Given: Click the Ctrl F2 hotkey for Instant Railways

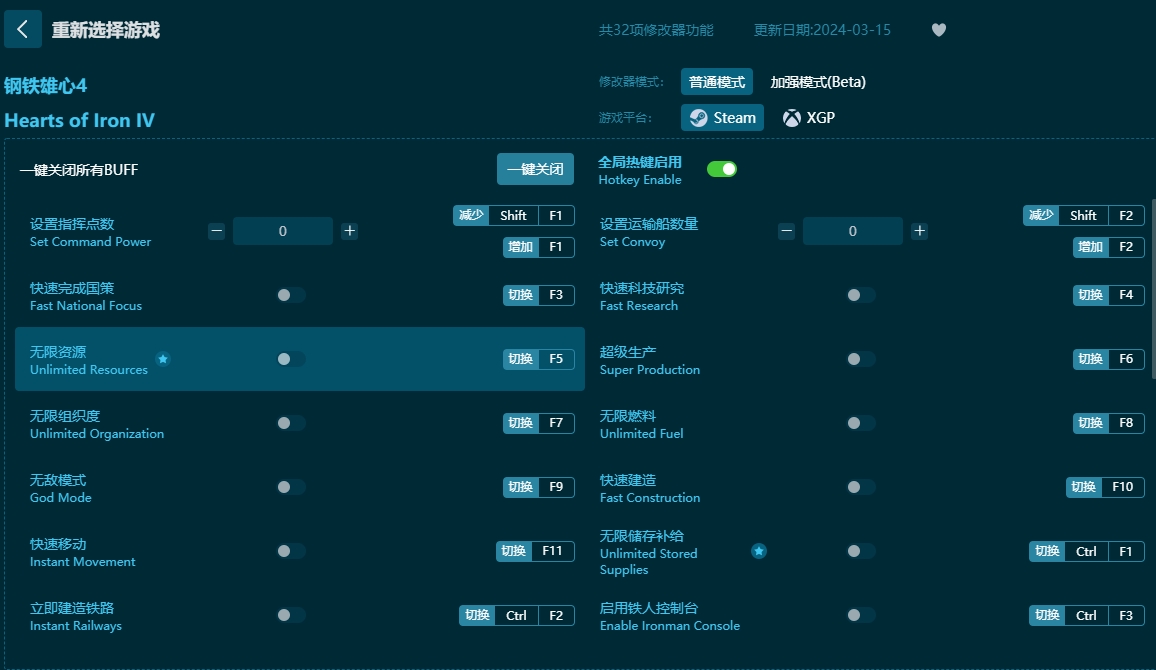Looking at the screenshot, I should (516, 615).
